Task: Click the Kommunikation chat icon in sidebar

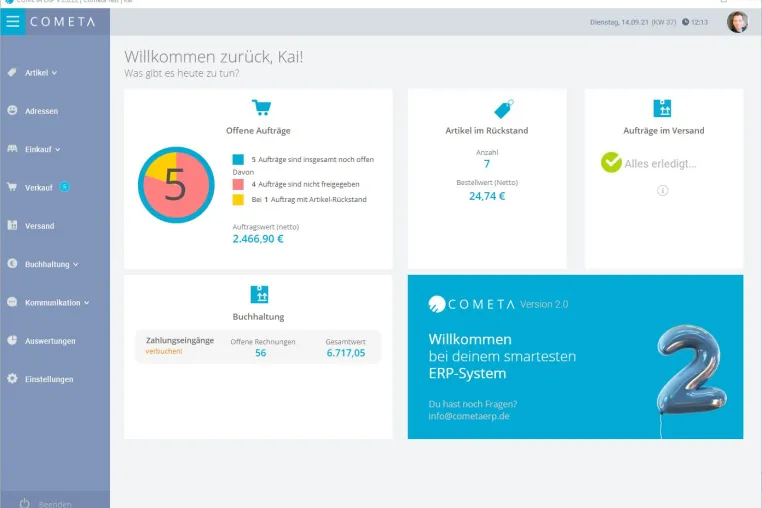Action: pos(12,302)
